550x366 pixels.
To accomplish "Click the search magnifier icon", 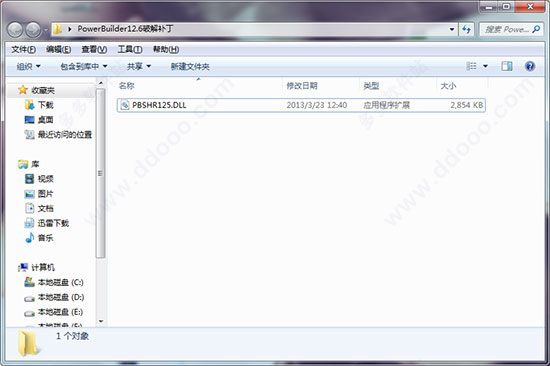I will point(536,29).
